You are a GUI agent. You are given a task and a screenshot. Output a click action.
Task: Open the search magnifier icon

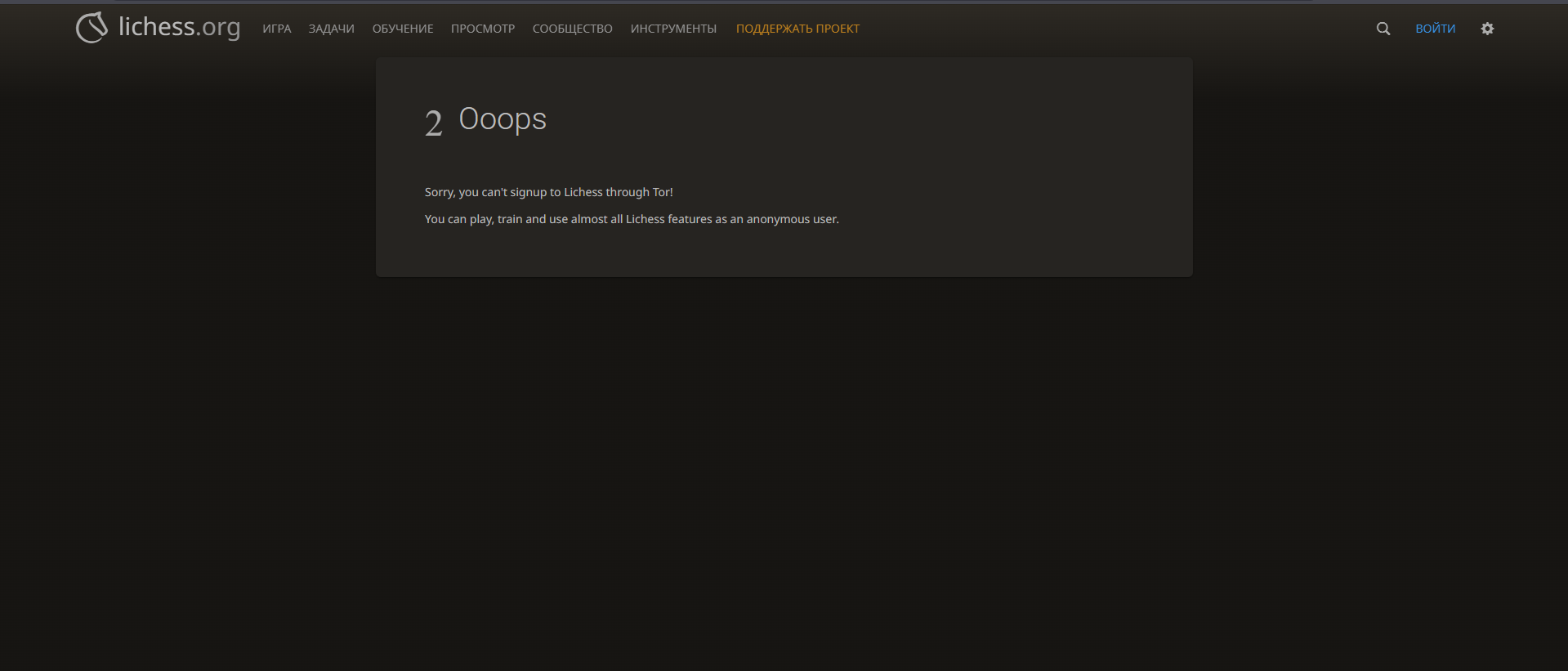coord(1383,29)
